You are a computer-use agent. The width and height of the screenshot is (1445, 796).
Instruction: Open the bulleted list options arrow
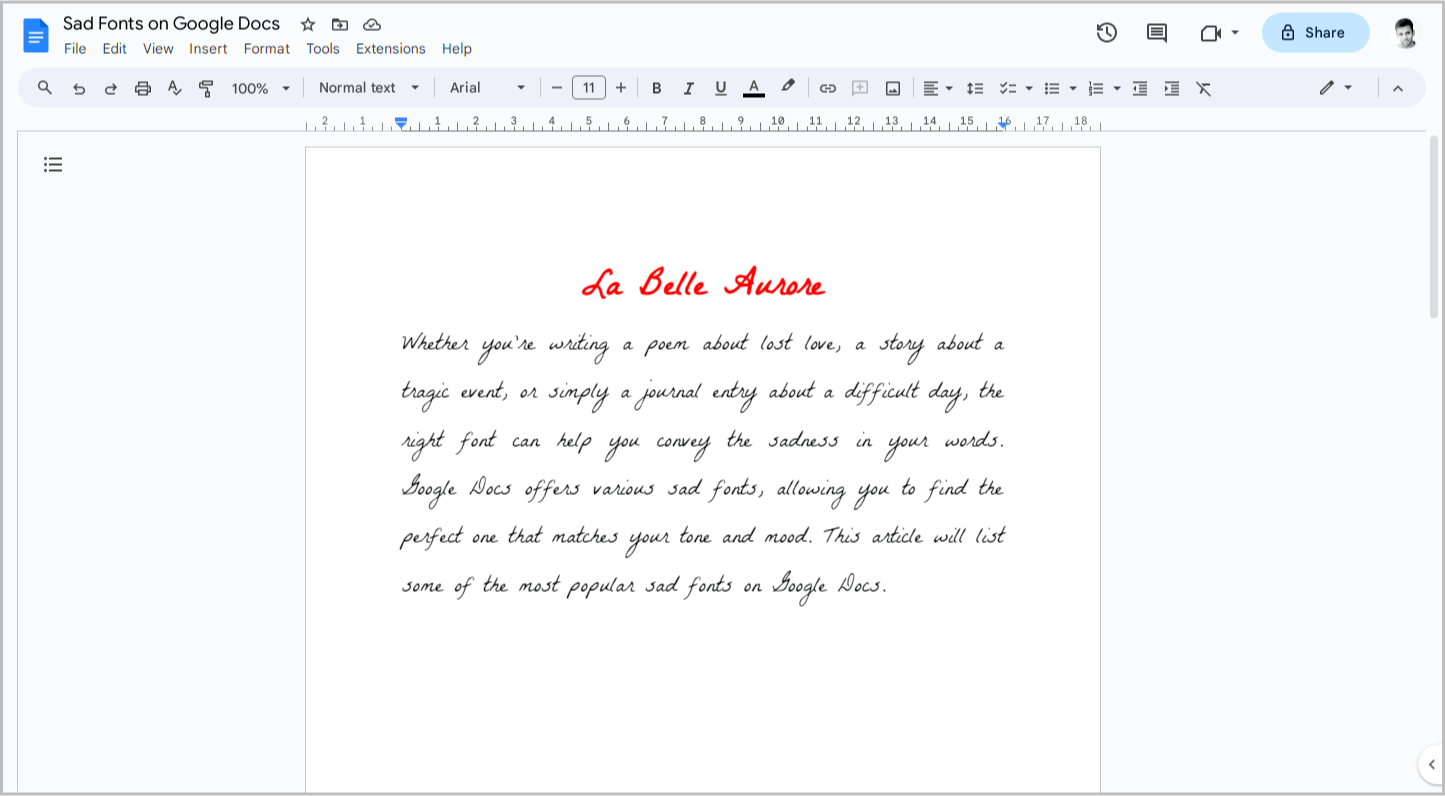(x=1073, y=88)
